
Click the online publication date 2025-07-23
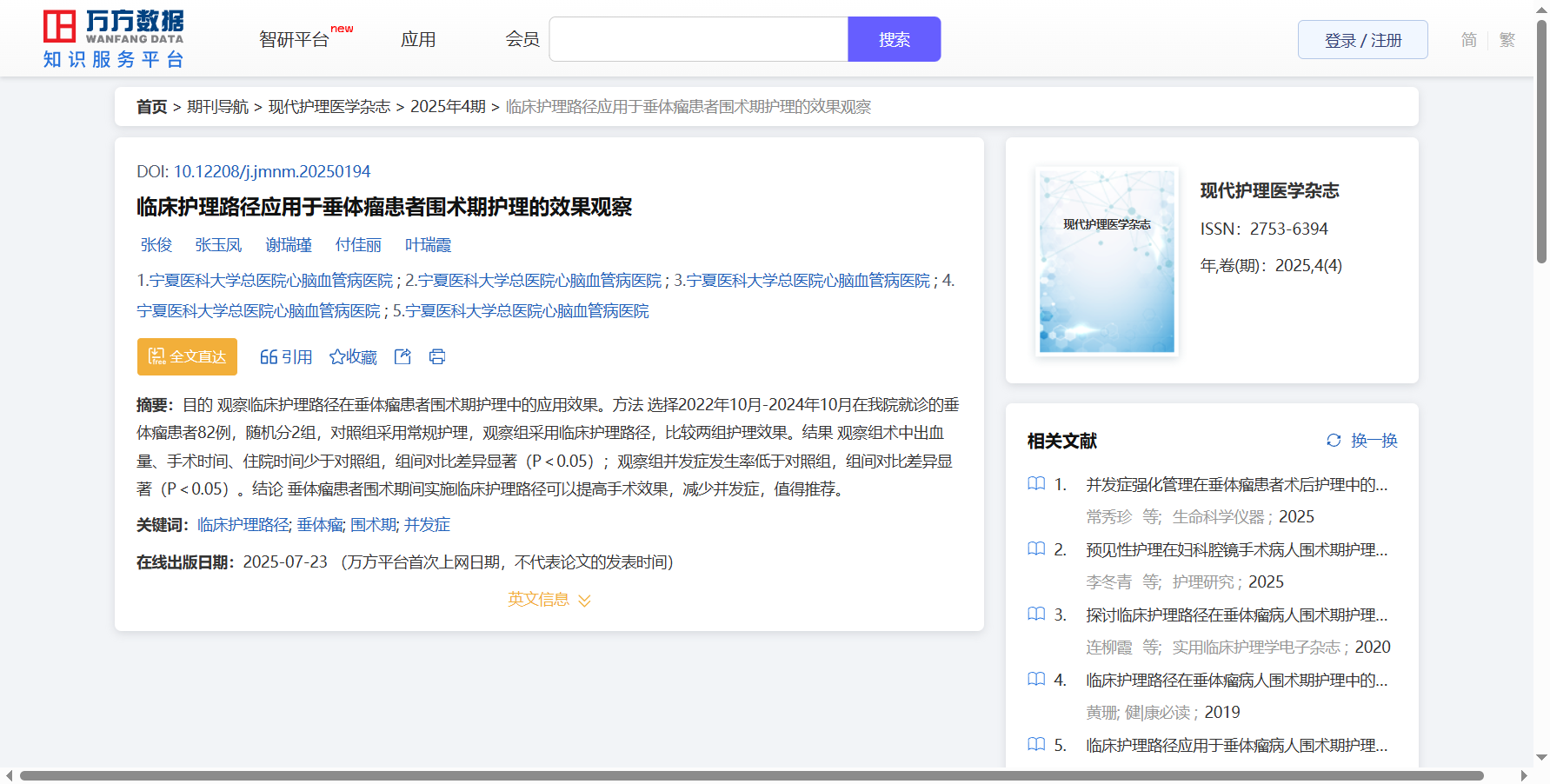coord(285,562)
